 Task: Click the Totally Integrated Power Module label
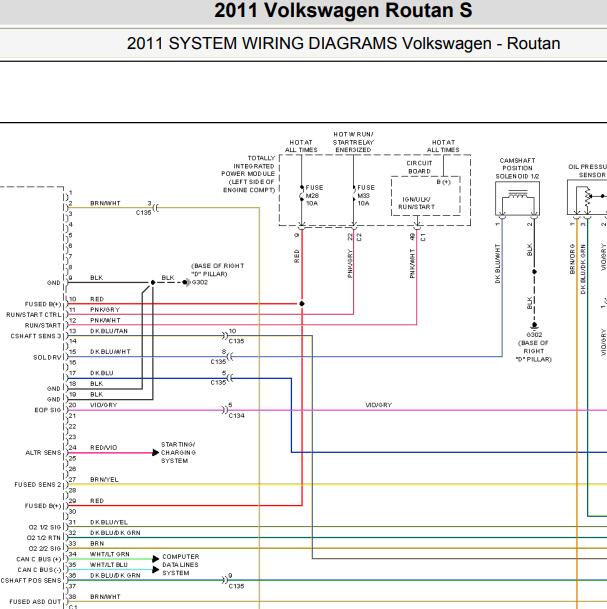249,174
